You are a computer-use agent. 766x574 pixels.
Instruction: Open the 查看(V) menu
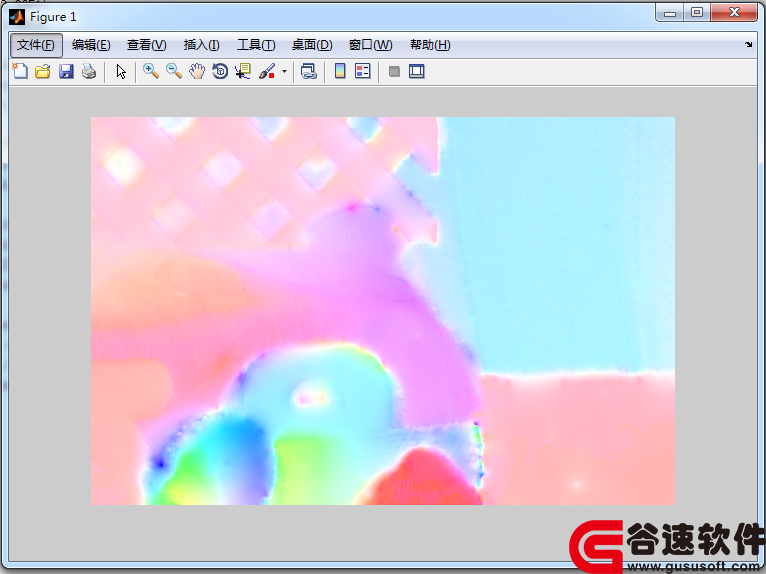point(147,45)
